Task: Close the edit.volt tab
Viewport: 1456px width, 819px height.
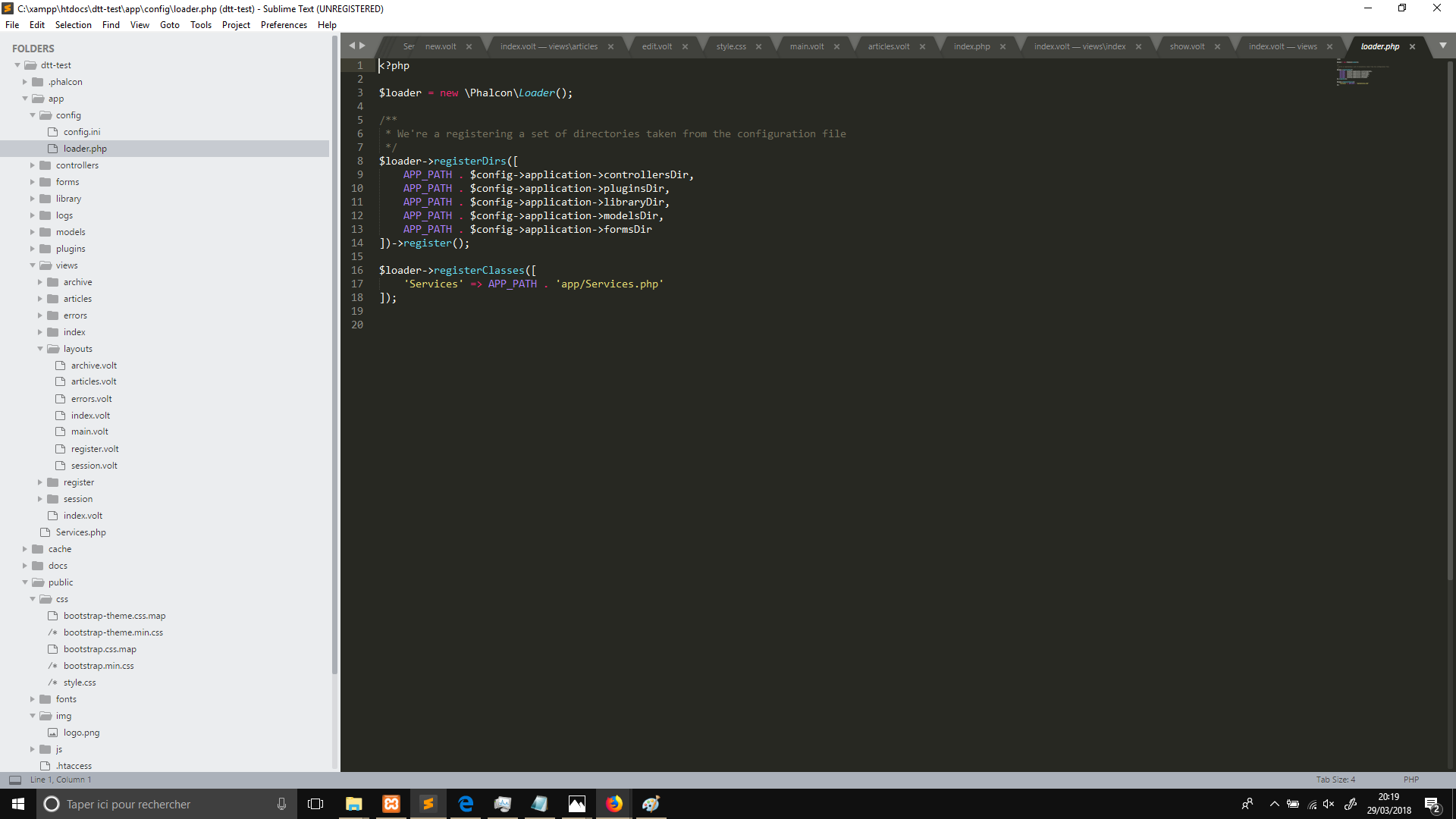Action: [685, 47]
